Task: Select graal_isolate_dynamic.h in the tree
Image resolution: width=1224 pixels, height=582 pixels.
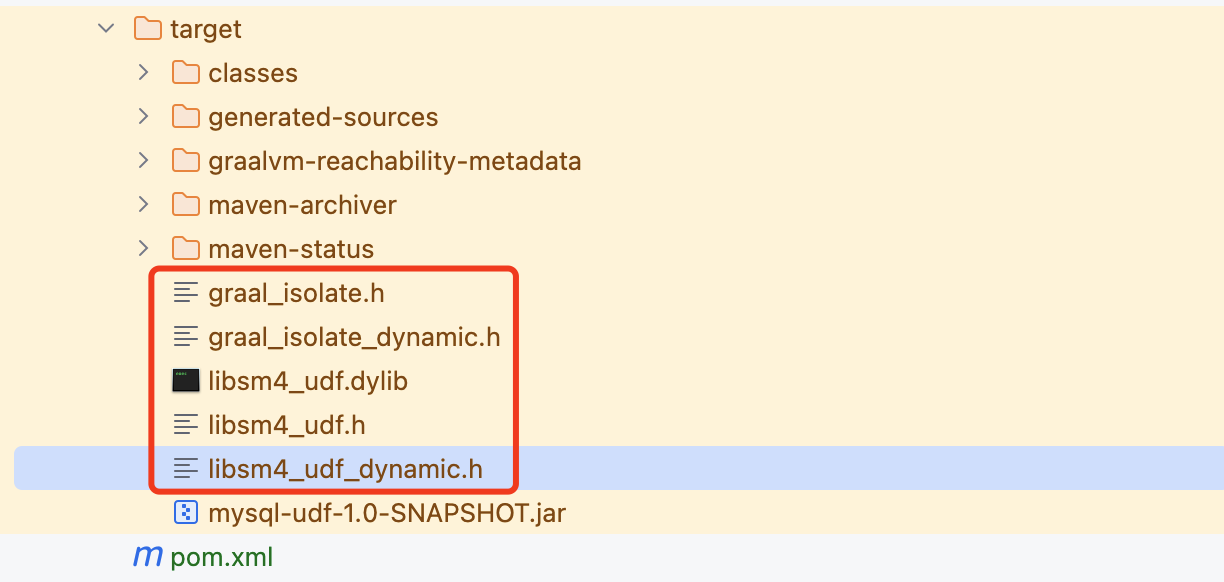Action: tap(354, 337)
